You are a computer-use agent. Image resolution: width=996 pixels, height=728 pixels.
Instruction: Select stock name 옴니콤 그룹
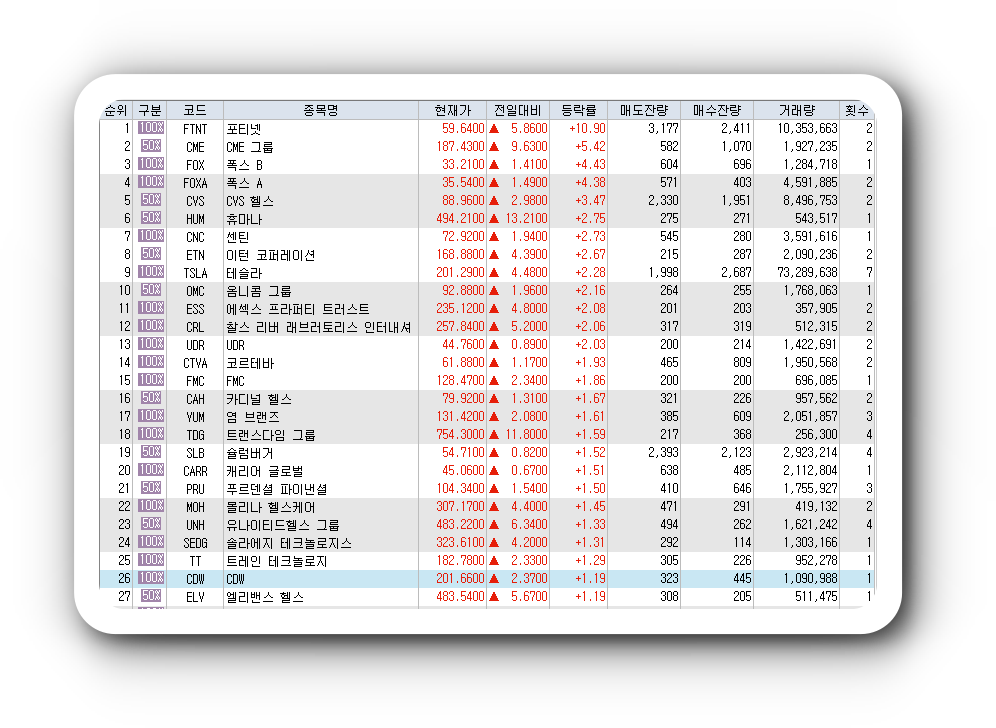[x=259, y=291]
